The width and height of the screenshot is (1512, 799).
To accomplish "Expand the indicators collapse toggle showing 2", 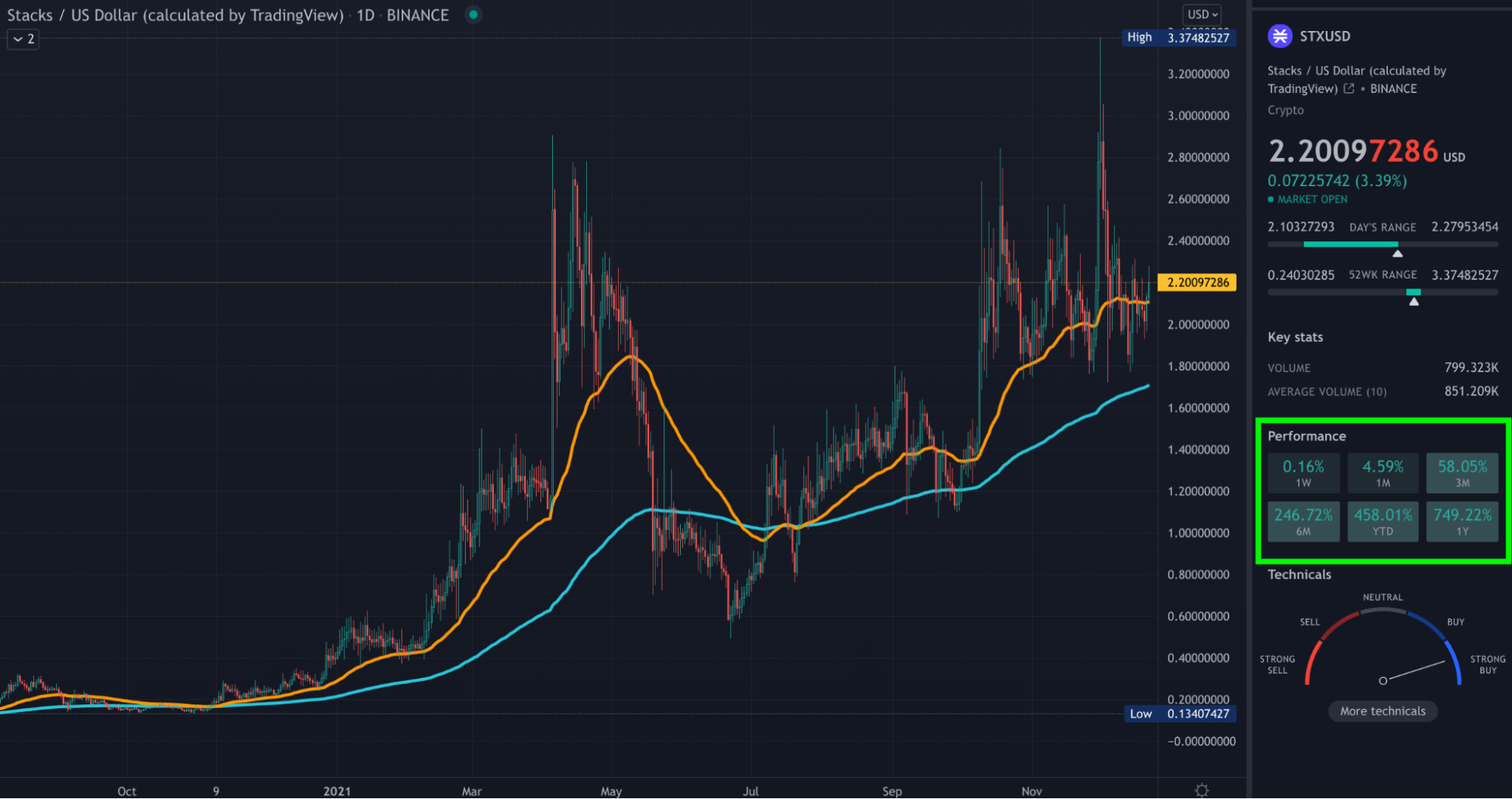I will click(x=23, y=39).
